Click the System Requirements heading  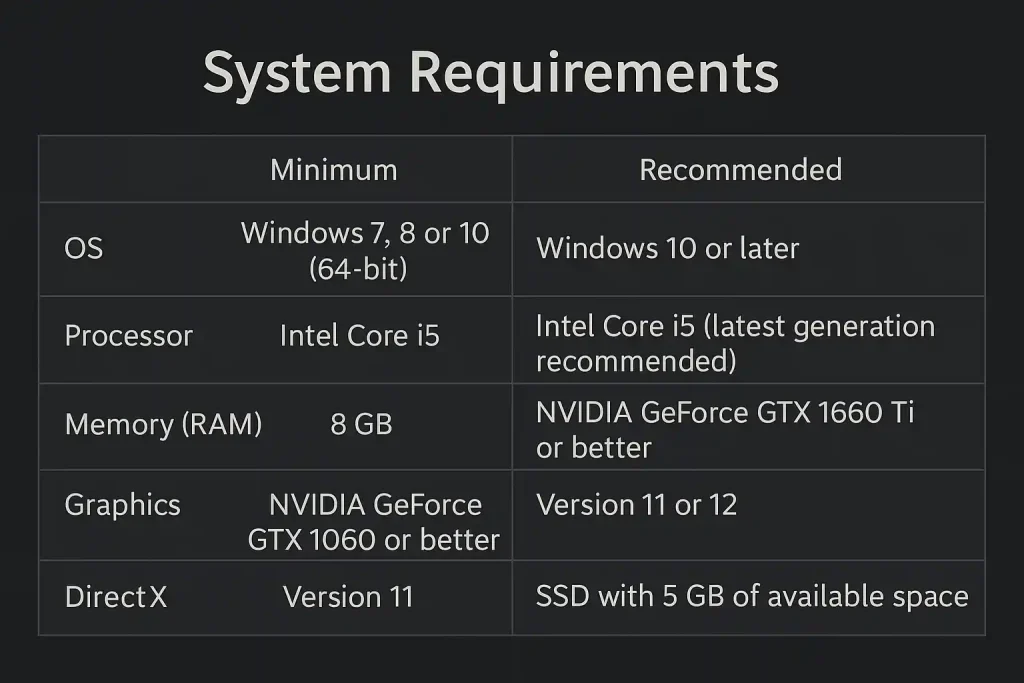point(491,73)
